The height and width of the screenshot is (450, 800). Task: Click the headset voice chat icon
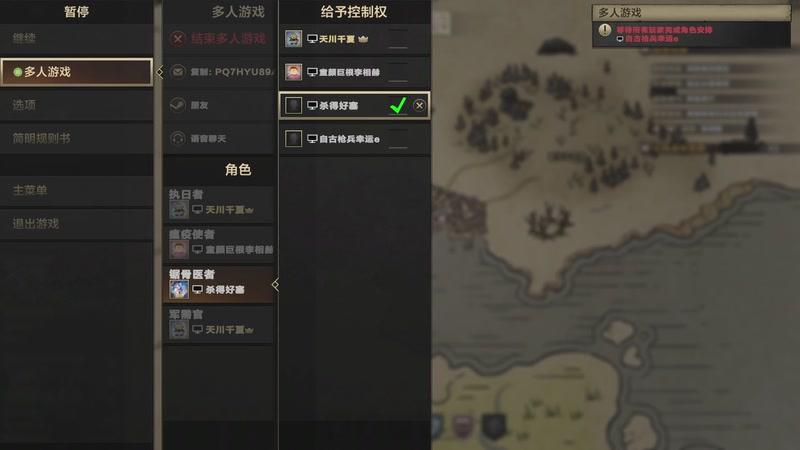pyautogui.click(x=178, y=138)
